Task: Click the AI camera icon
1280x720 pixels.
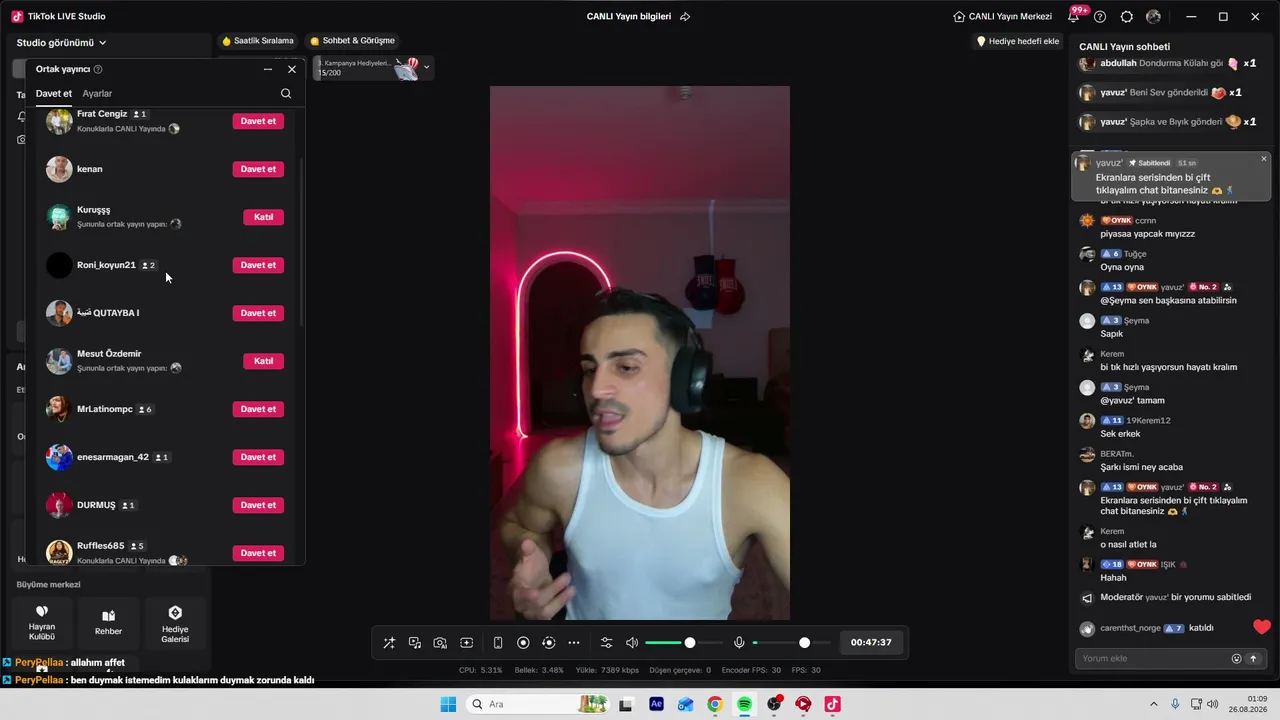Action: 440,643
